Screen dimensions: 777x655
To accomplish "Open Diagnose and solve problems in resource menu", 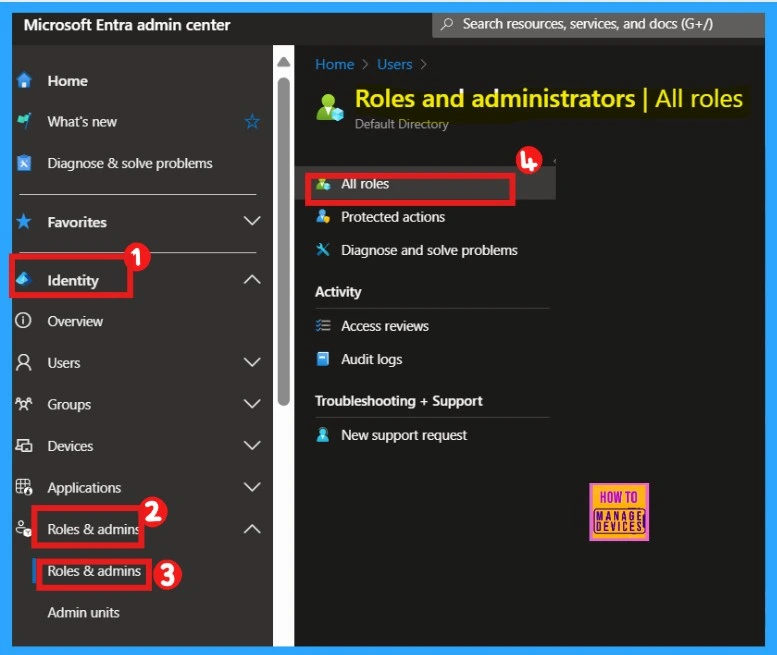I will [429, 250].
